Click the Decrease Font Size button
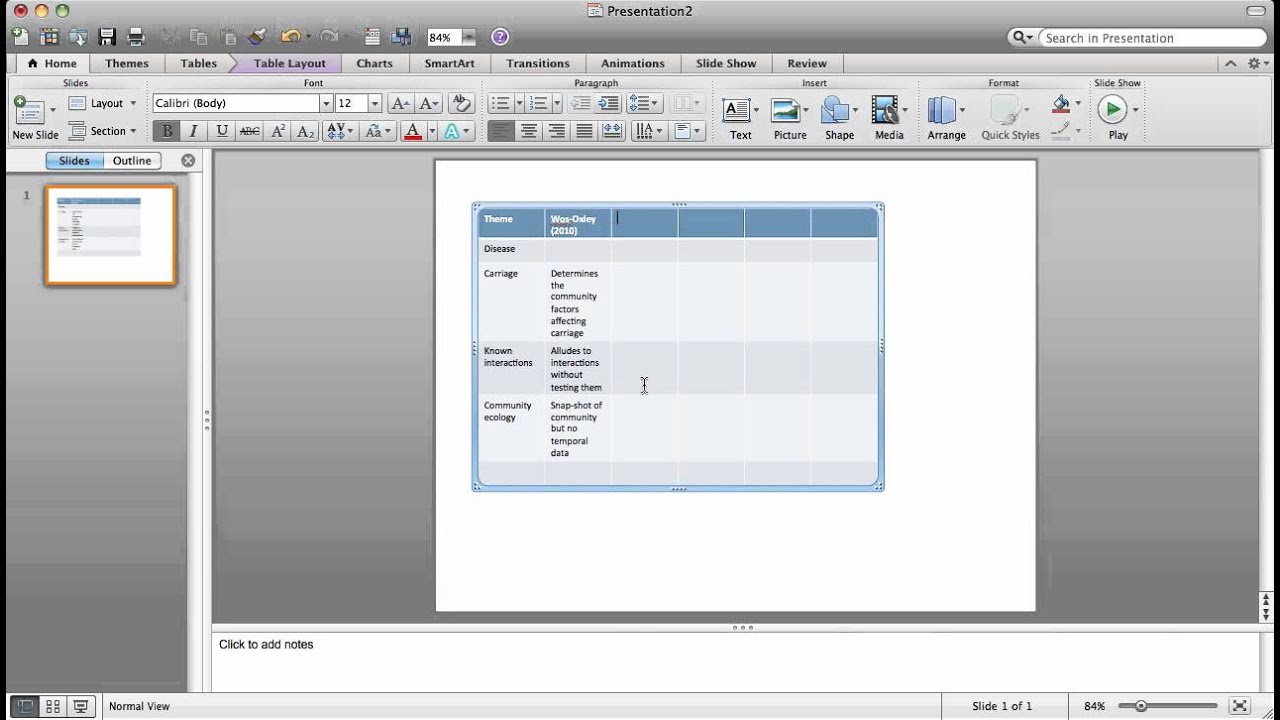 coord(429,103)
